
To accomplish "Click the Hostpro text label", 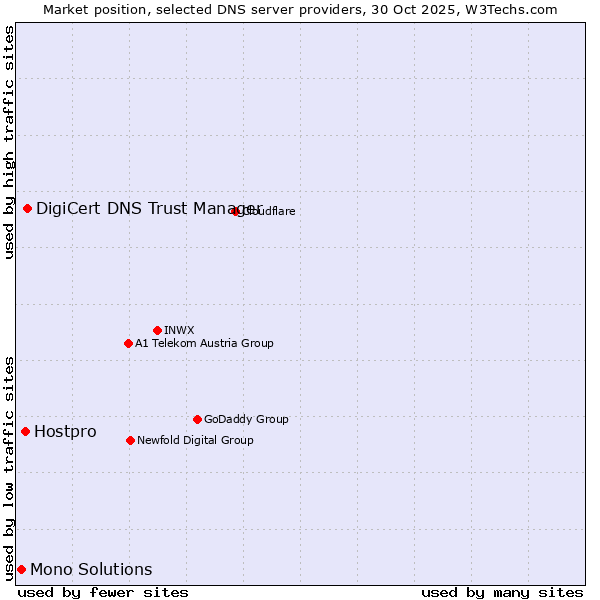I will pyautogui.click(x=65, y=431).
